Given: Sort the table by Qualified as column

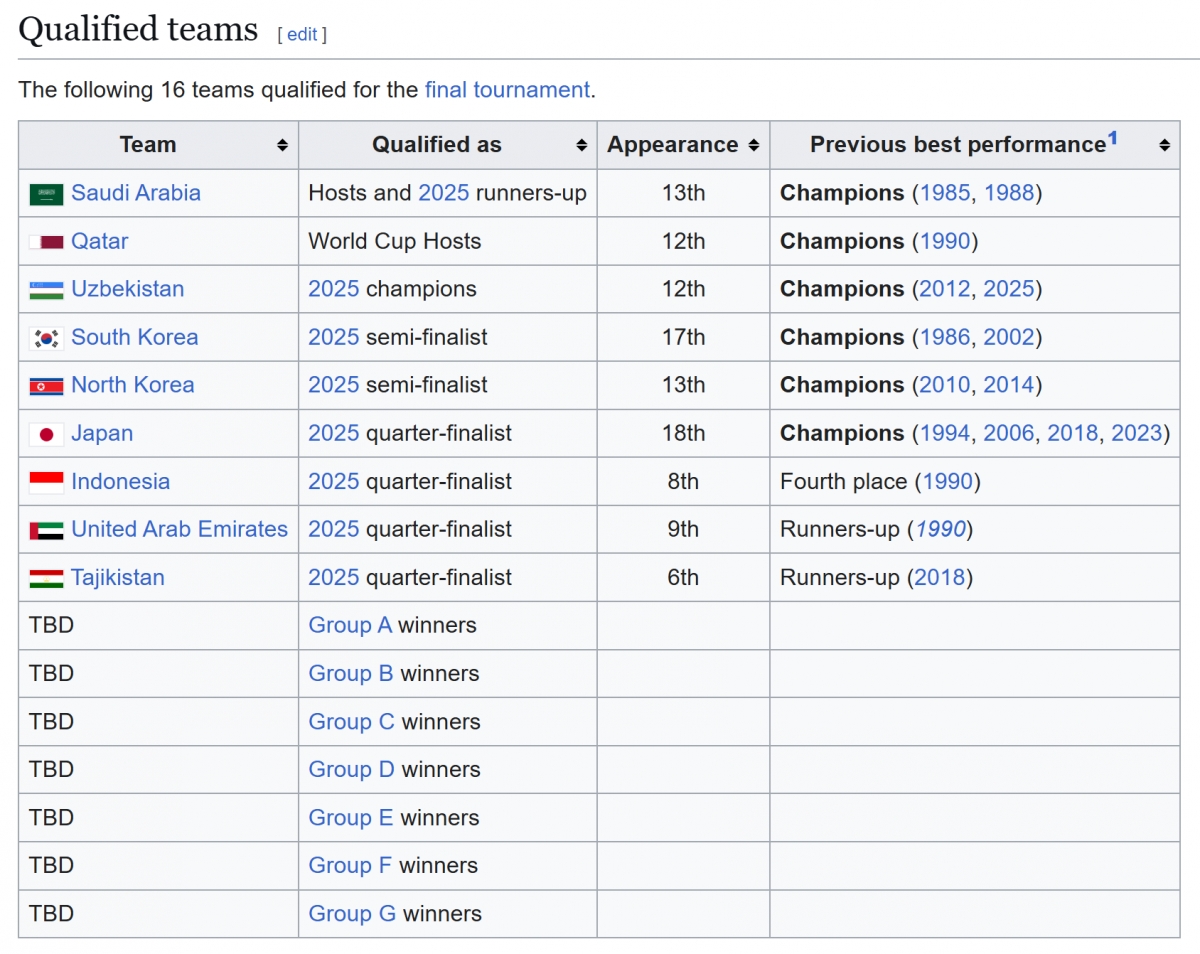Looking at the screenshot, I should [x=583, y=144].
